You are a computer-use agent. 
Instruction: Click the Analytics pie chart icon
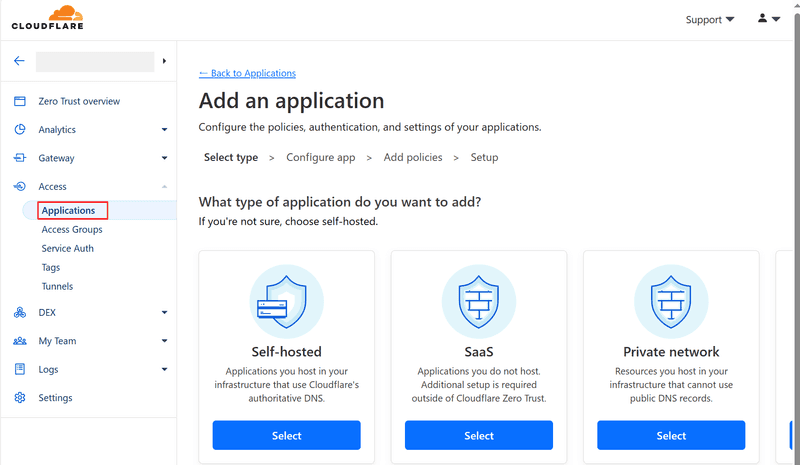(19, 130)
